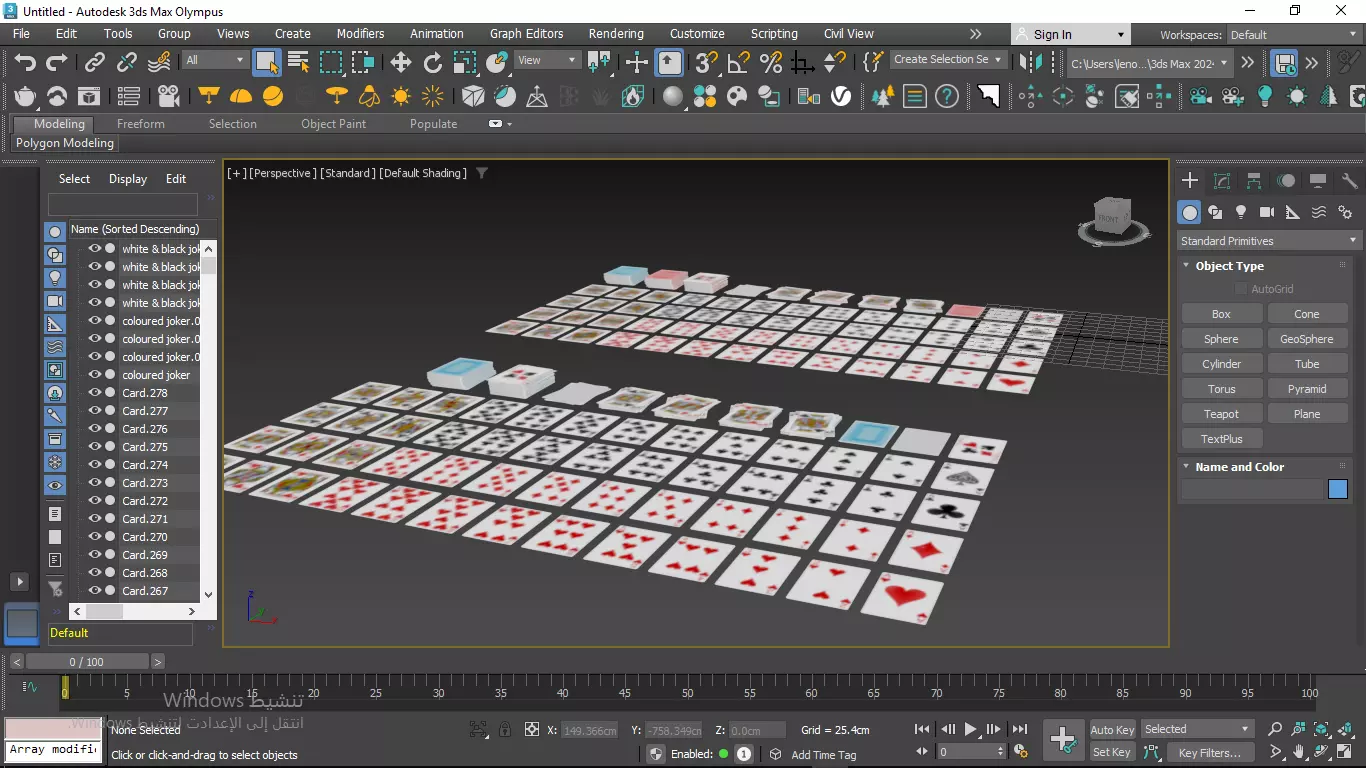Enable the Angle Snap toggle
1366x768 pixels.
[x=739, y=63]
